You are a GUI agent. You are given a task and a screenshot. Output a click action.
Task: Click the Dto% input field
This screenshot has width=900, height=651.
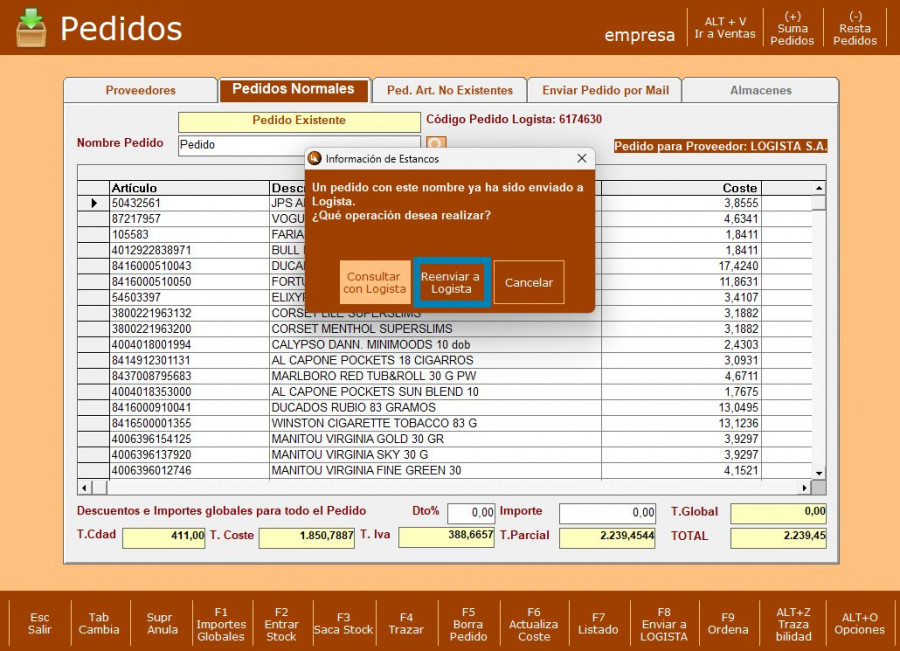[x=471, y=513]
